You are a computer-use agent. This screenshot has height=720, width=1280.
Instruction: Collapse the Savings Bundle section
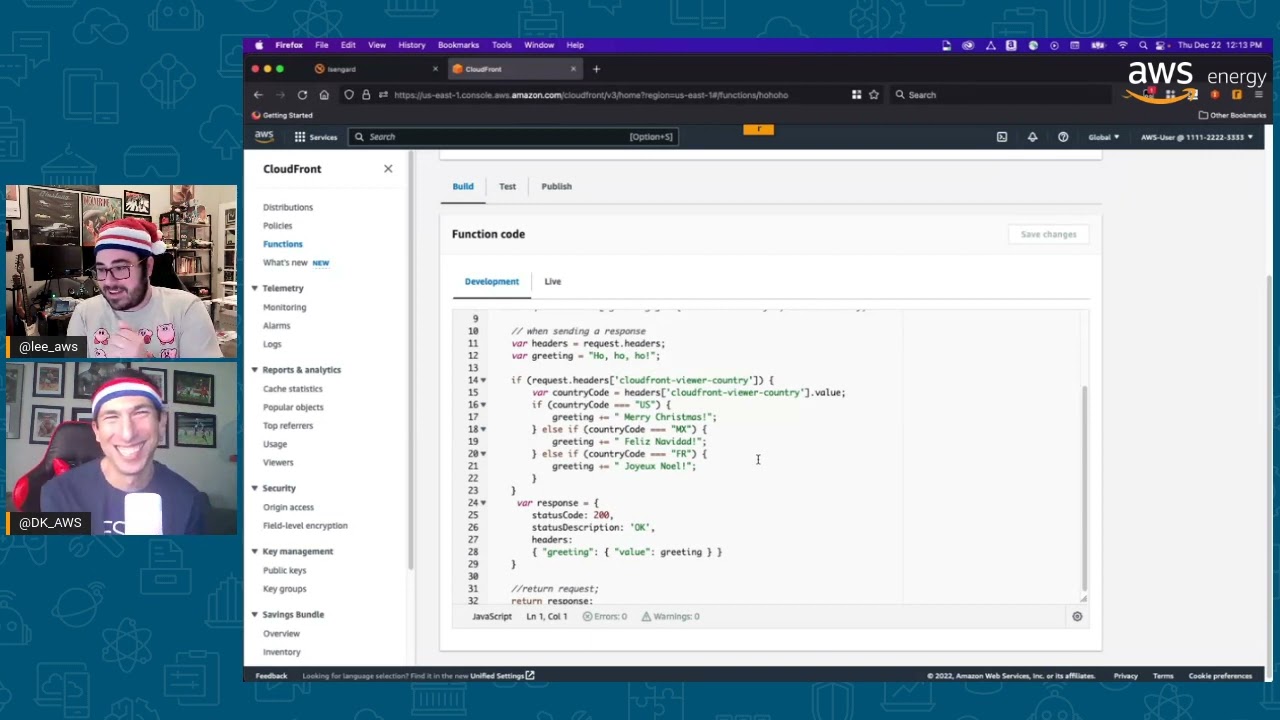tap(254, 614)
